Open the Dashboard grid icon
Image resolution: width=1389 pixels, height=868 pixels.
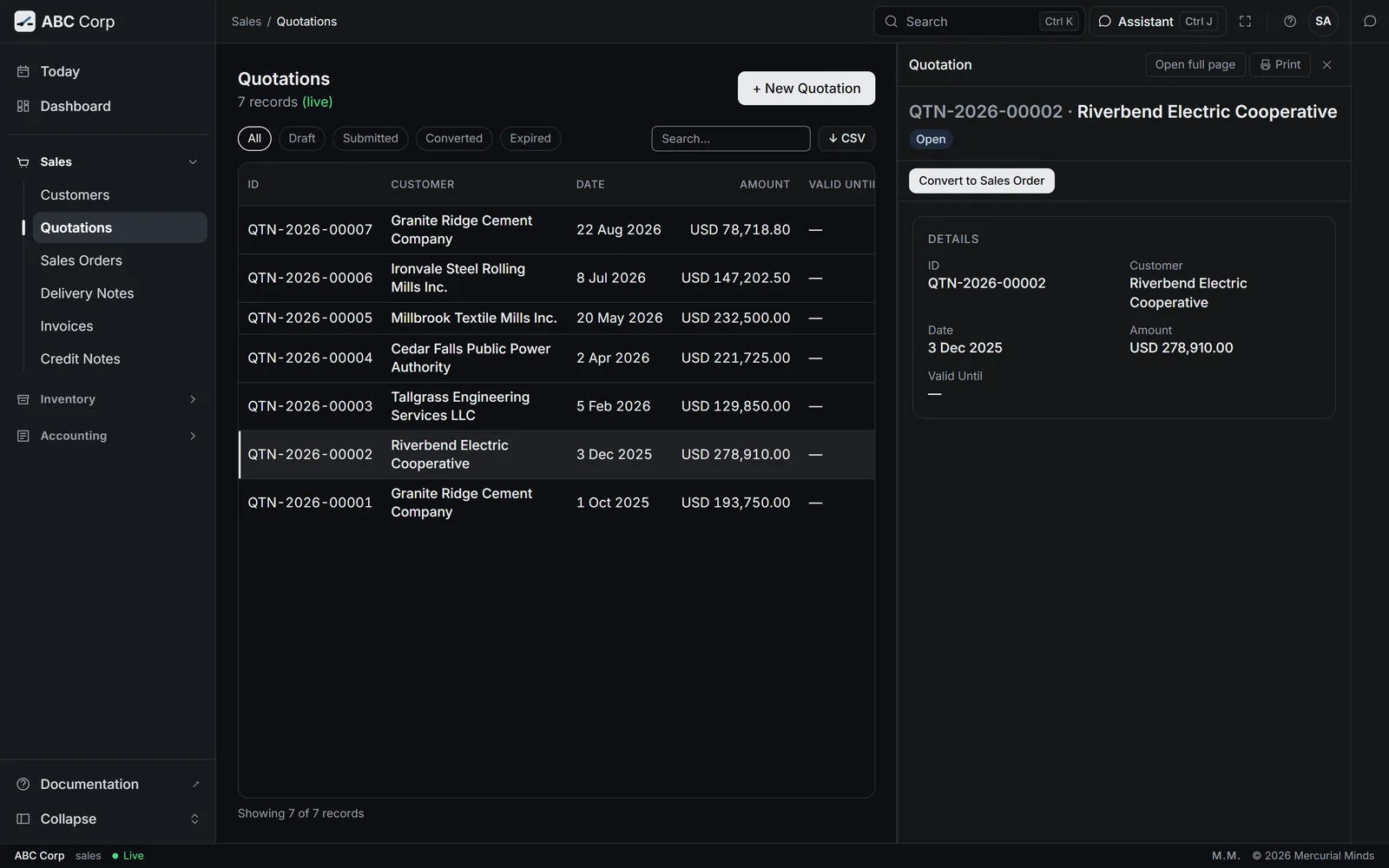(x=23, y=106)
